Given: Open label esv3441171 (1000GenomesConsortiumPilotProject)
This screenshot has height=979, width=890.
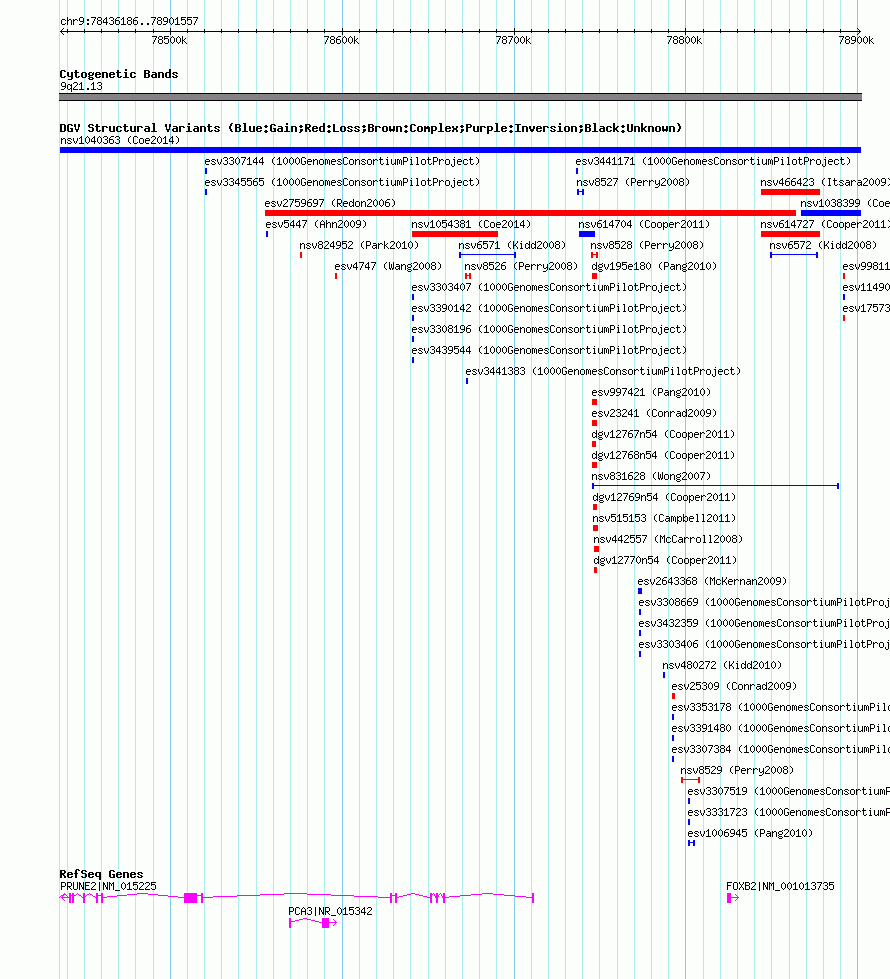Looking at the screenshot, I should (x=713, y=161).
